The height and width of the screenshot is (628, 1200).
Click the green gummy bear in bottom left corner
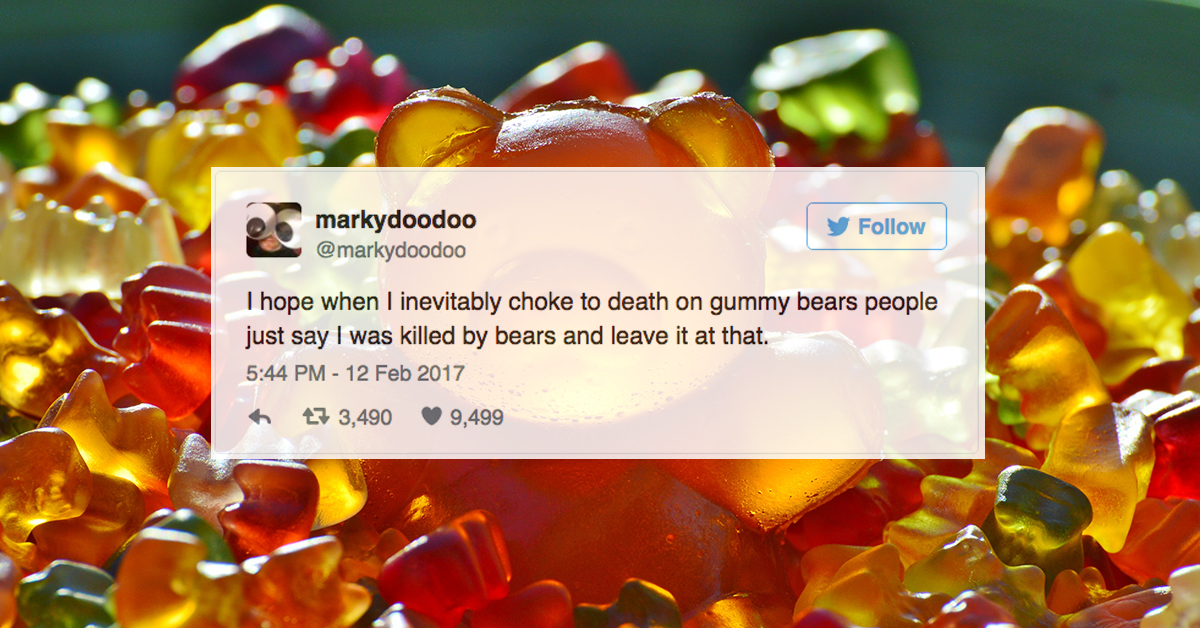65,593
